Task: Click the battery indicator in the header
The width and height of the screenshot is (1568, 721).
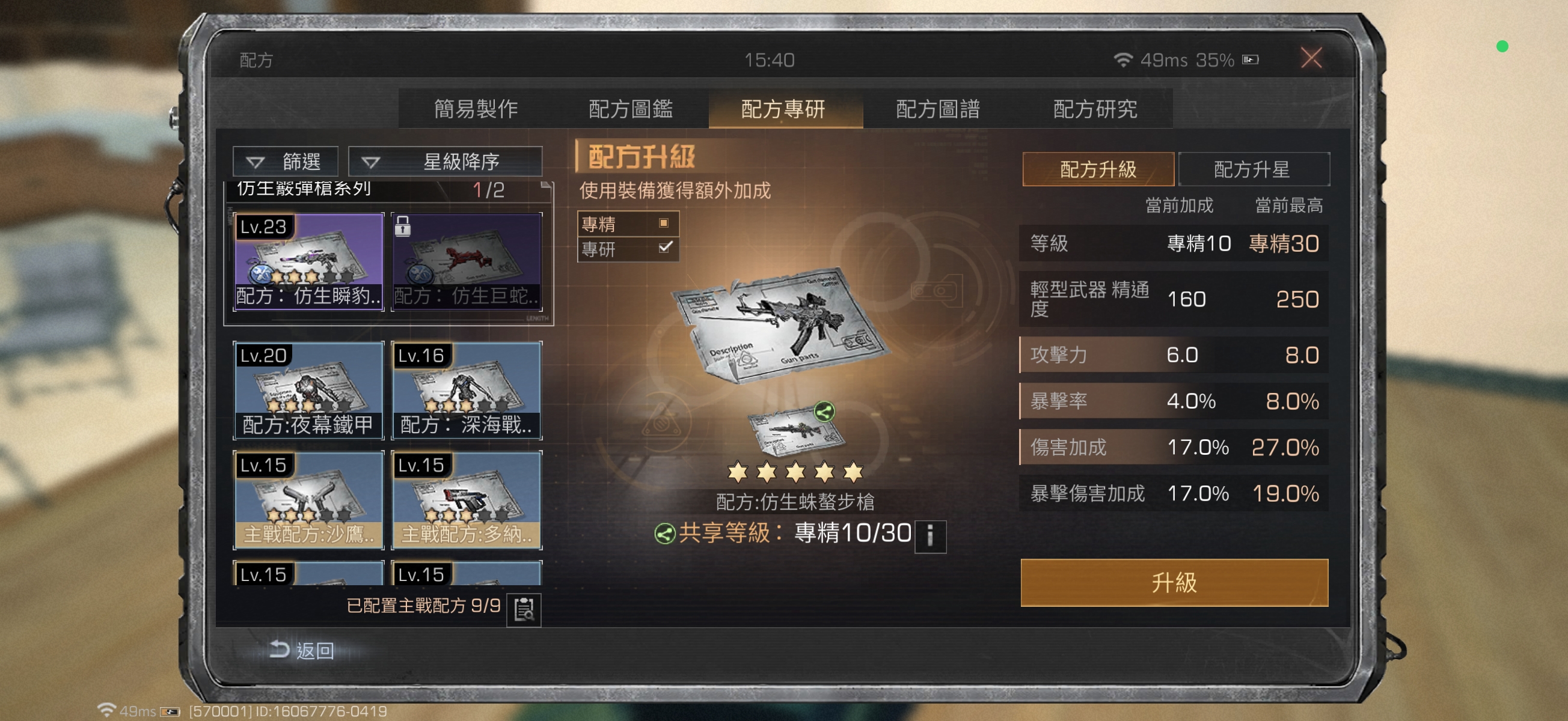Action: click(1251, 59)
